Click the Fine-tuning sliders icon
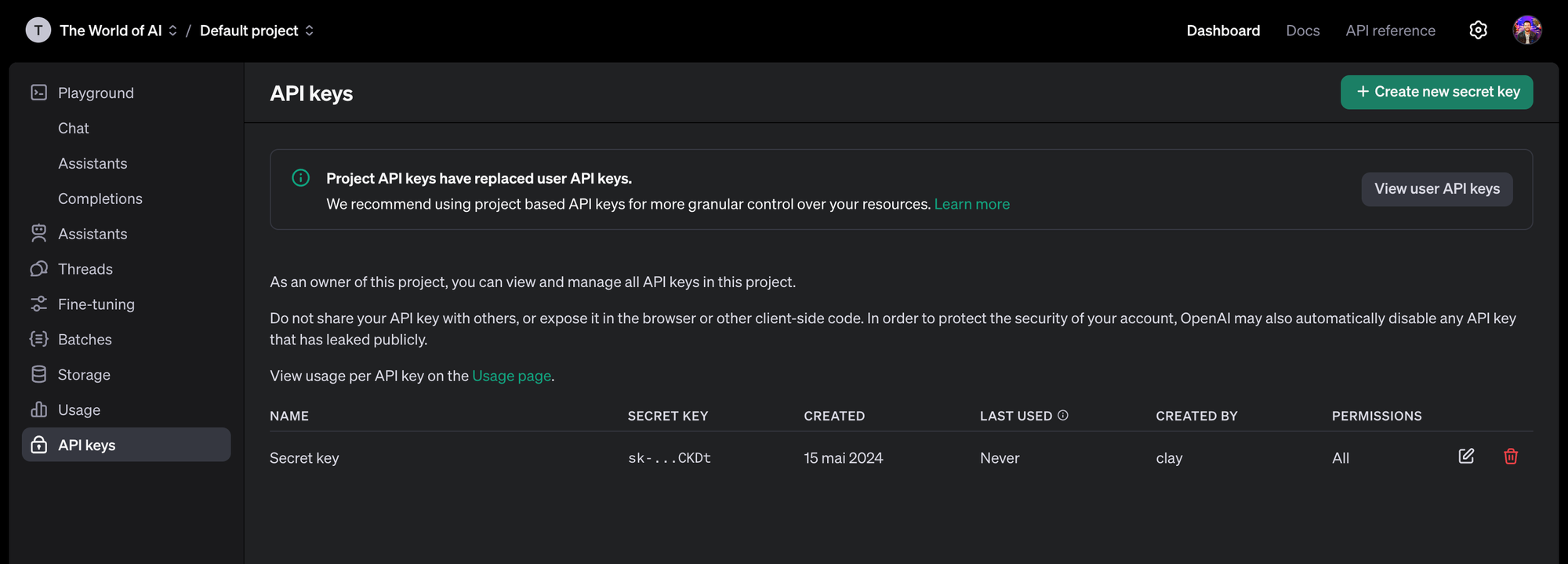This screenshot has width=1568, height=564. point(38,304)
